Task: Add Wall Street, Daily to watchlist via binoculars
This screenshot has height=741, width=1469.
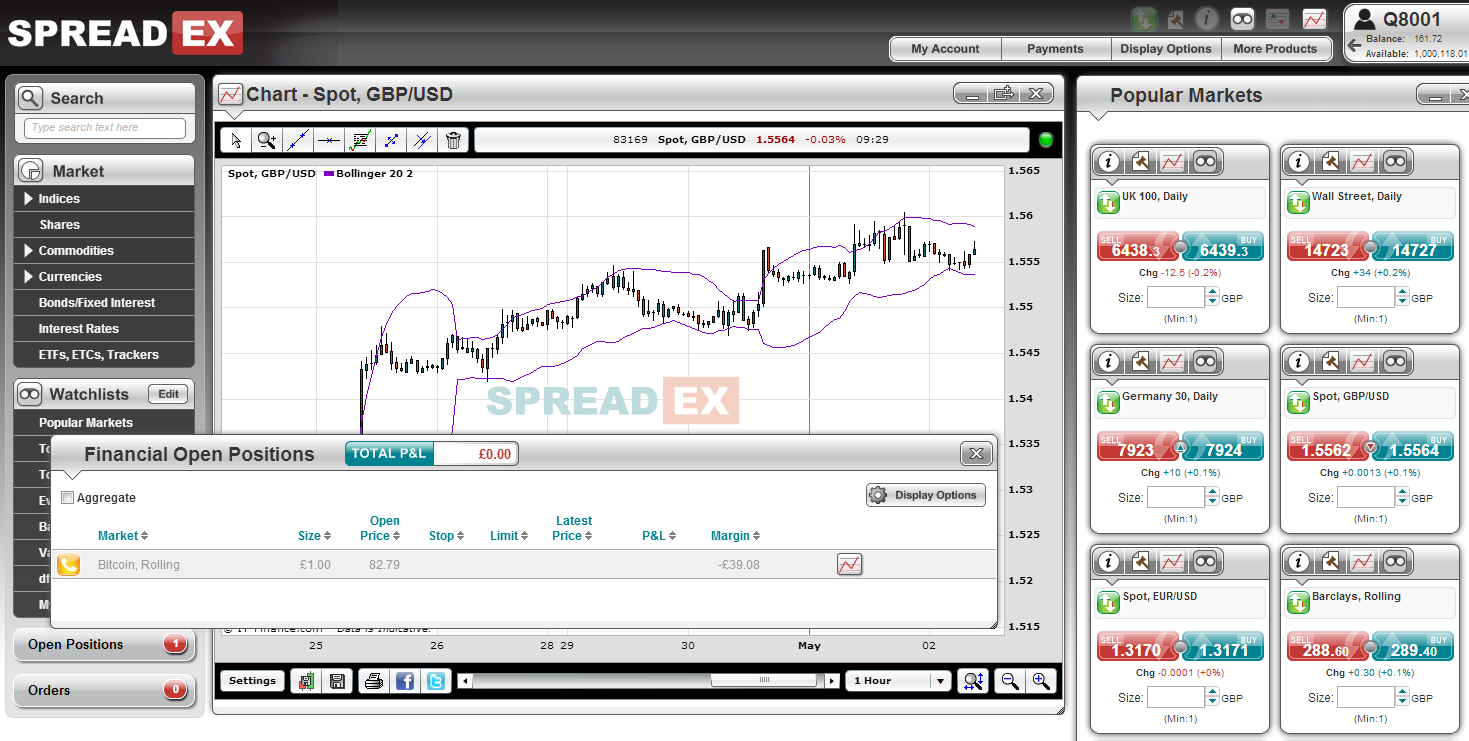Action: pos(1395,161)
